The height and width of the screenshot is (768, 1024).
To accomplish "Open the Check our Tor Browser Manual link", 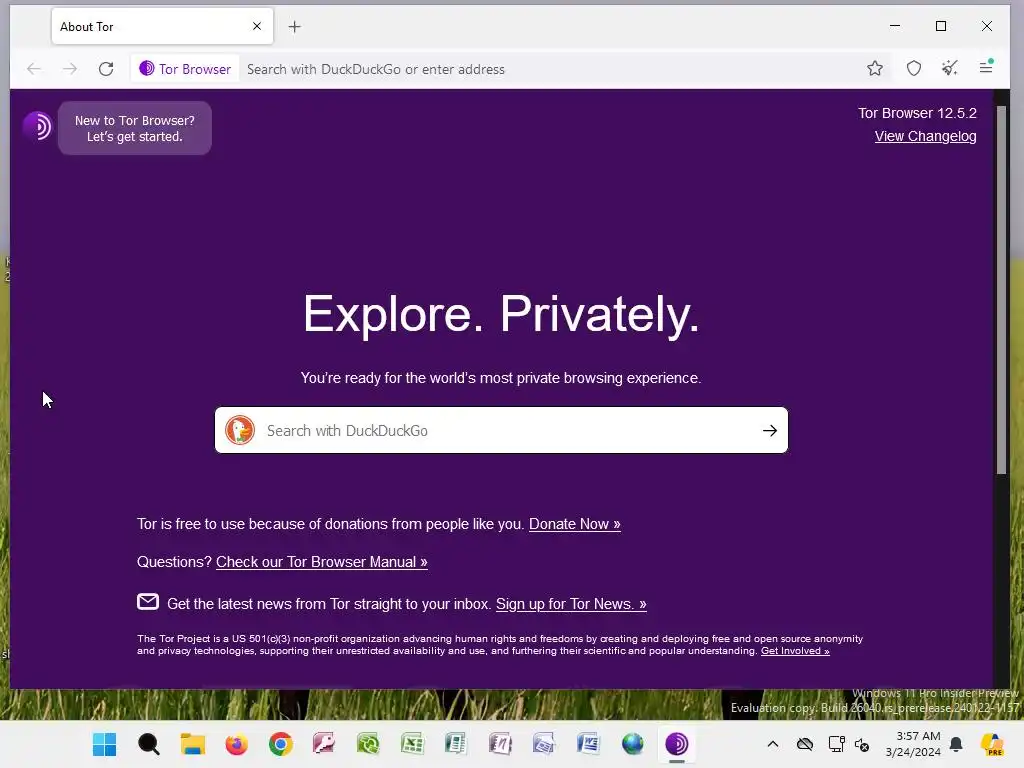I will [322, 562].
